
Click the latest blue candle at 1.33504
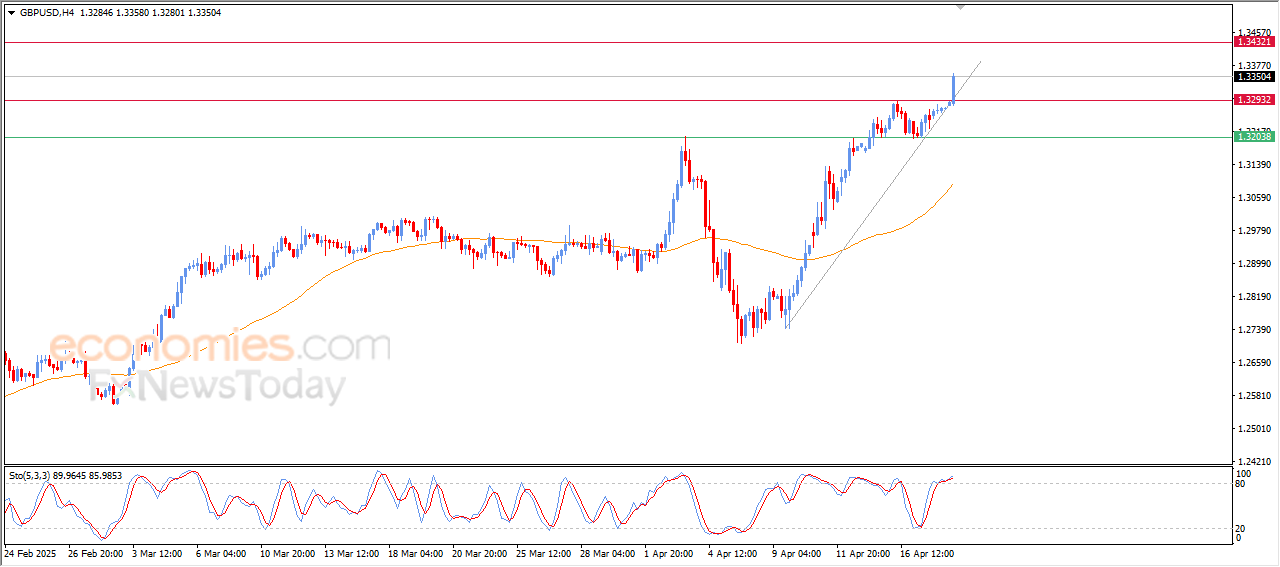(x=953, y=89)
